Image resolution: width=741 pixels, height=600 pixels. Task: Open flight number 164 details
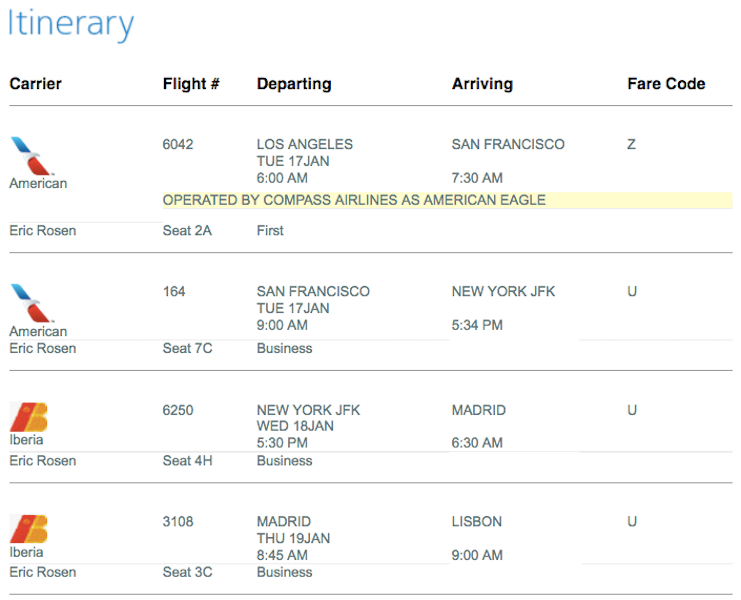(x=174, y=292)
